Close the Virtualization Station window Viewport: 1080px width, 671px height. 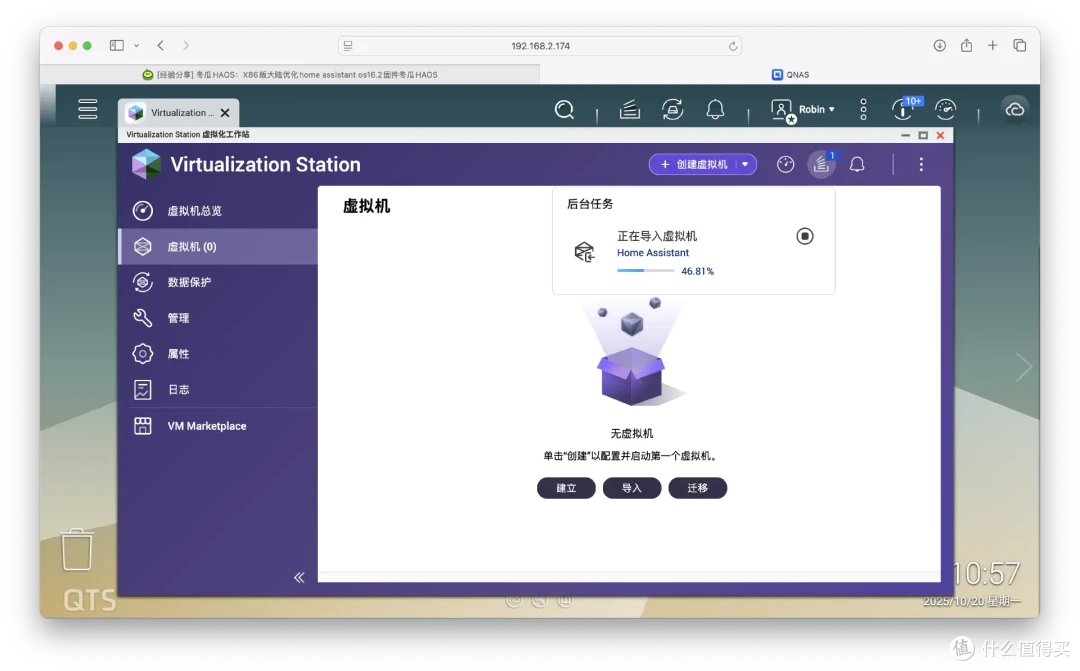click(940, 135)
